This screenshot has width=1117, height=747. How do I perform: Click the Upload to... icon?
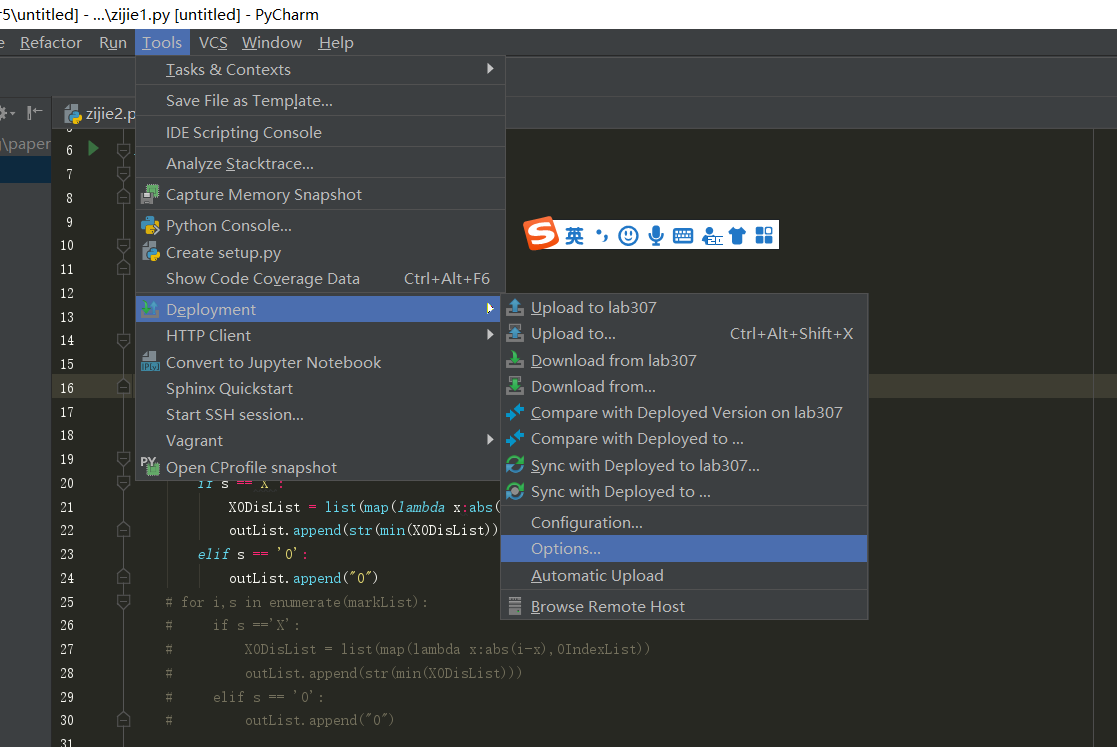(x=515, y=333)
